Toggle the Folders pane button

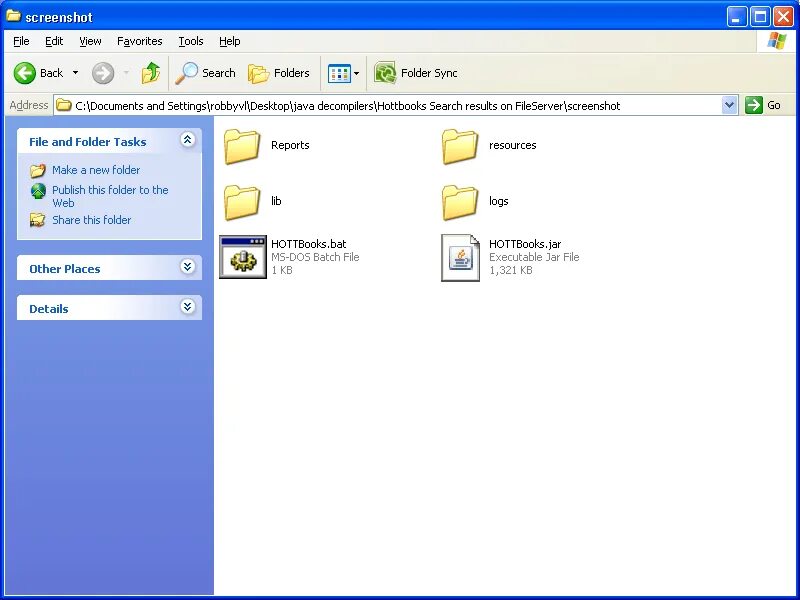click(279, 73)
